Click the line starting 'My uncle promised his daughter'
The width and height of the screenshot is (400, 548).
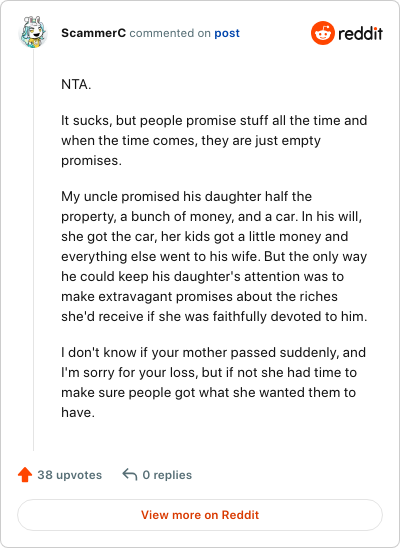tap(186, 196)
